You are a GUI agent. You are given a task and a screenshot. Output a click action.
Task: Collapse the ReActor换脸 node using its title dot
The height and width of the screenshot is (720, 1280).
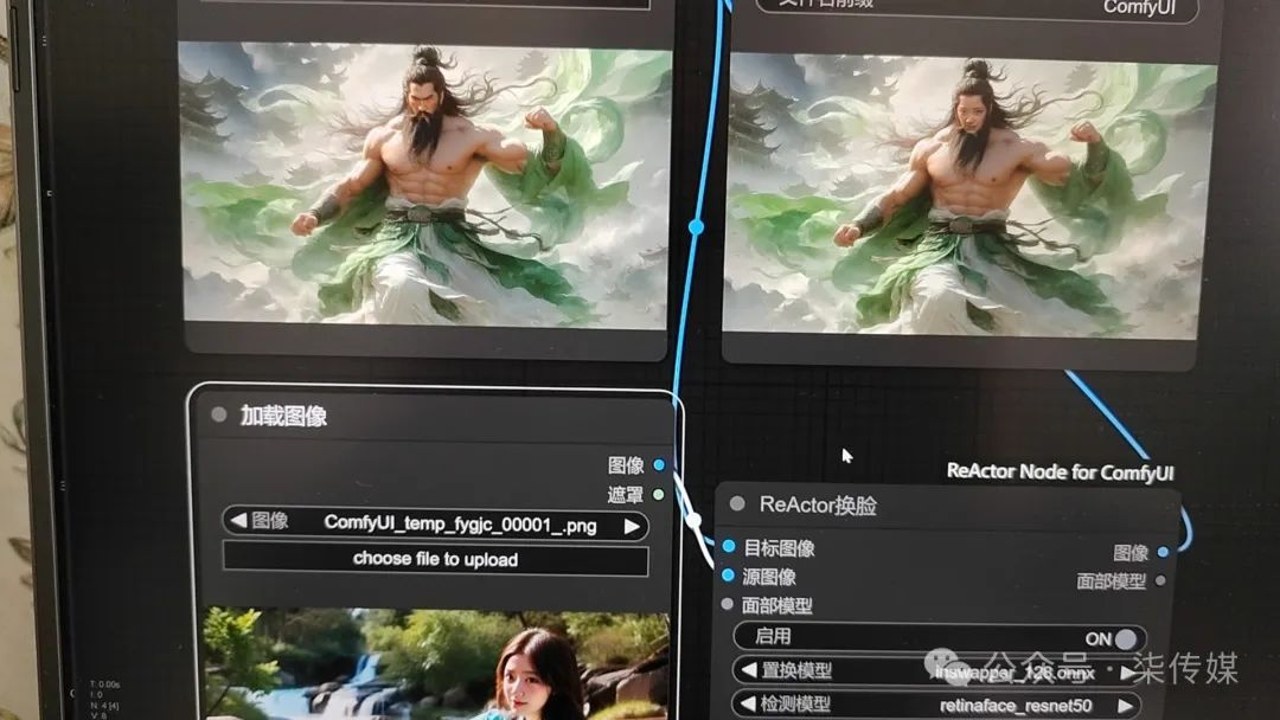738,504
